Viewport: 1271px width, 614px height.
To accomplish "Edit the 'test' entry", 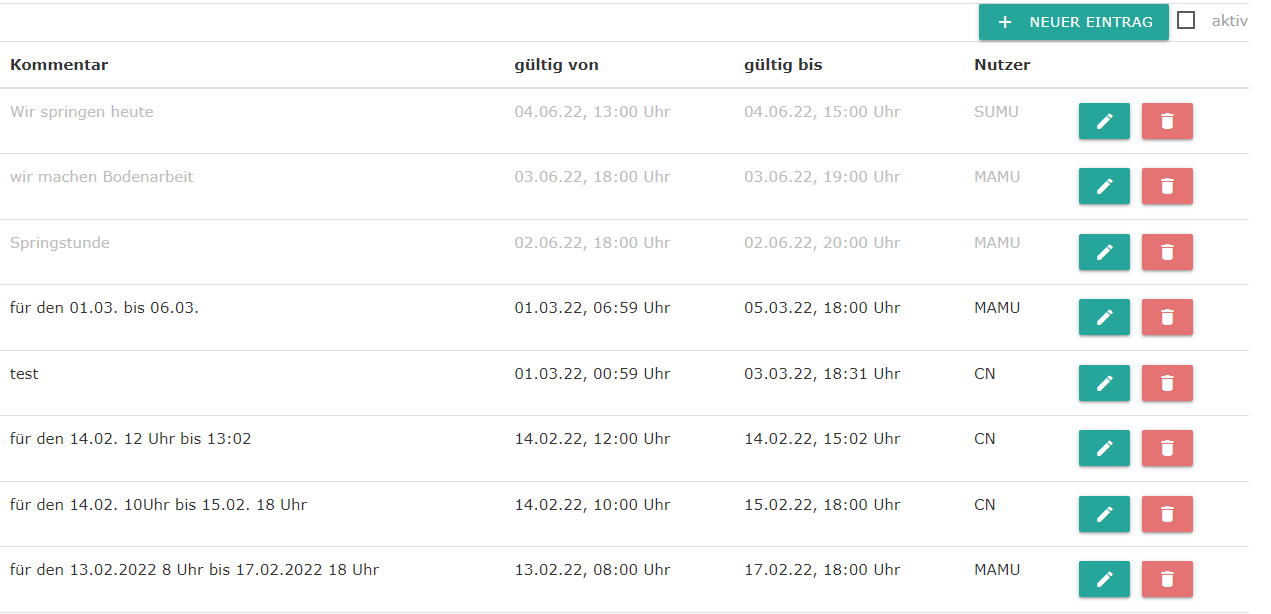I will [1104, 383].
